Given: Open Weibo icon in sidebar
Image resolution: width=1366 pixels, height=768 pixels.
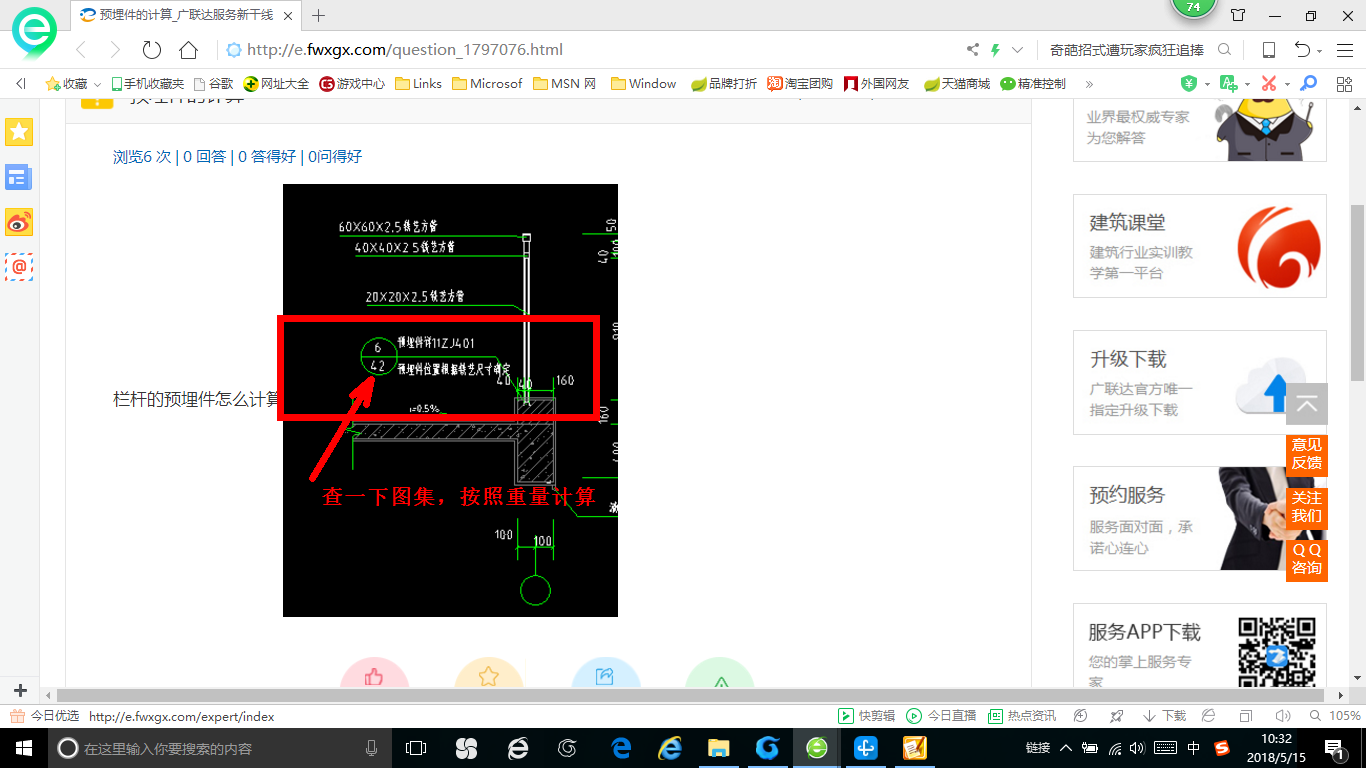Looking at the screenshot, I should 19,222.
